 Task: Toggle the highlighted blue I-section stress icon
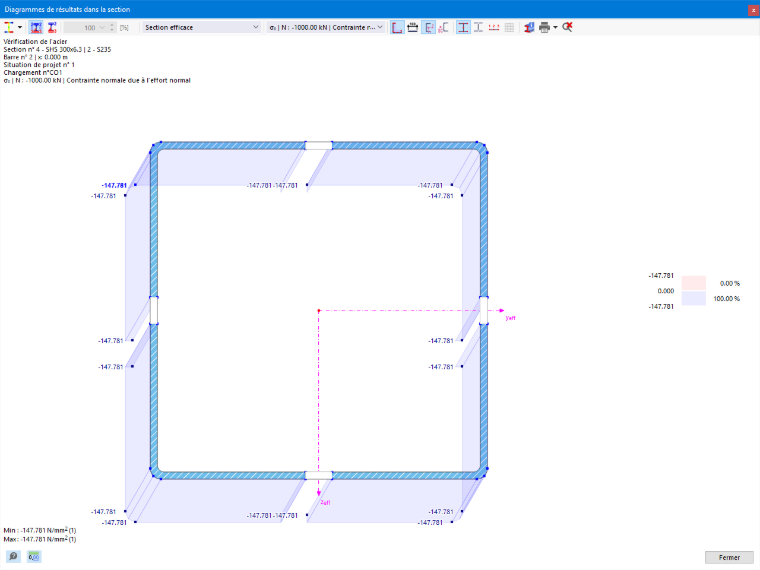tap(36, 28)
